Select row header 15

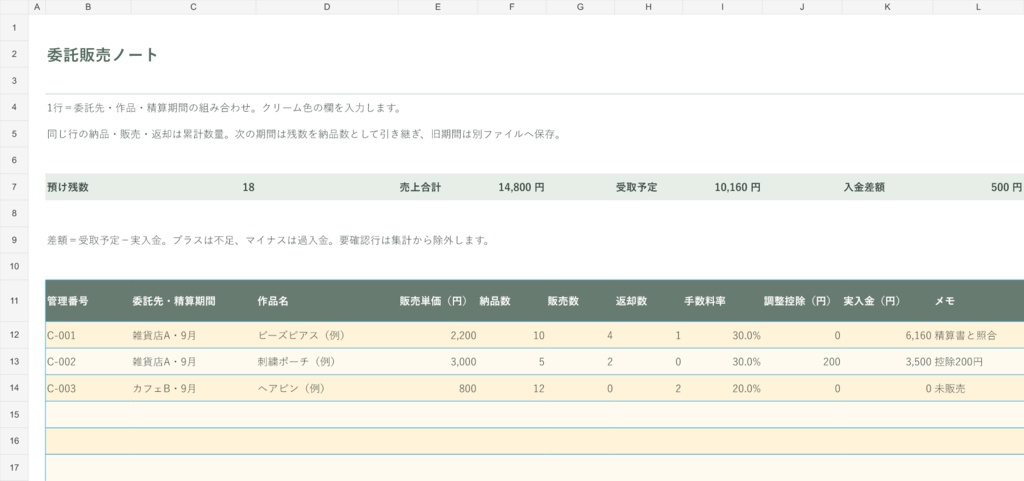pos(14,414)
